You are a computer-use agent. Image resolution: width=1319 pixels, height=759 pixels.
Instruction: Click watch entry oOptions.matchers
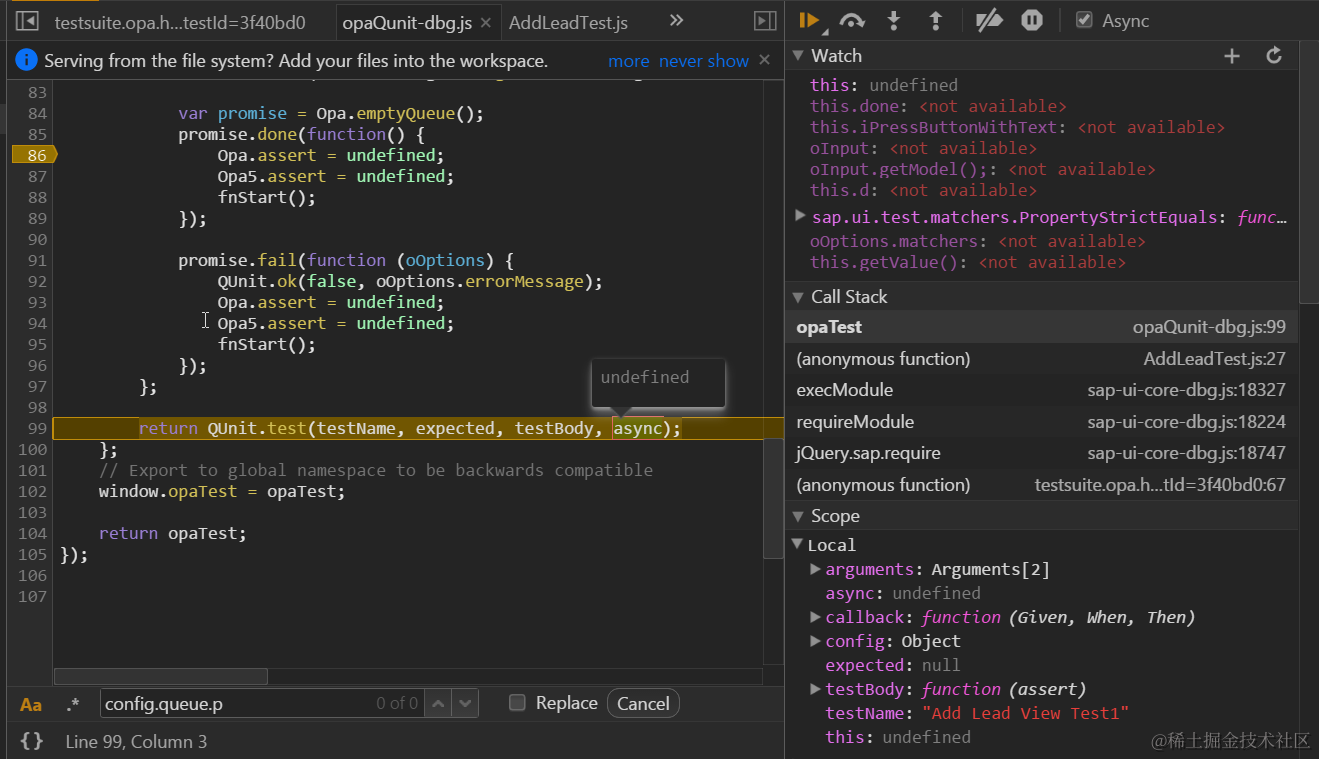(x=977, y=241)
